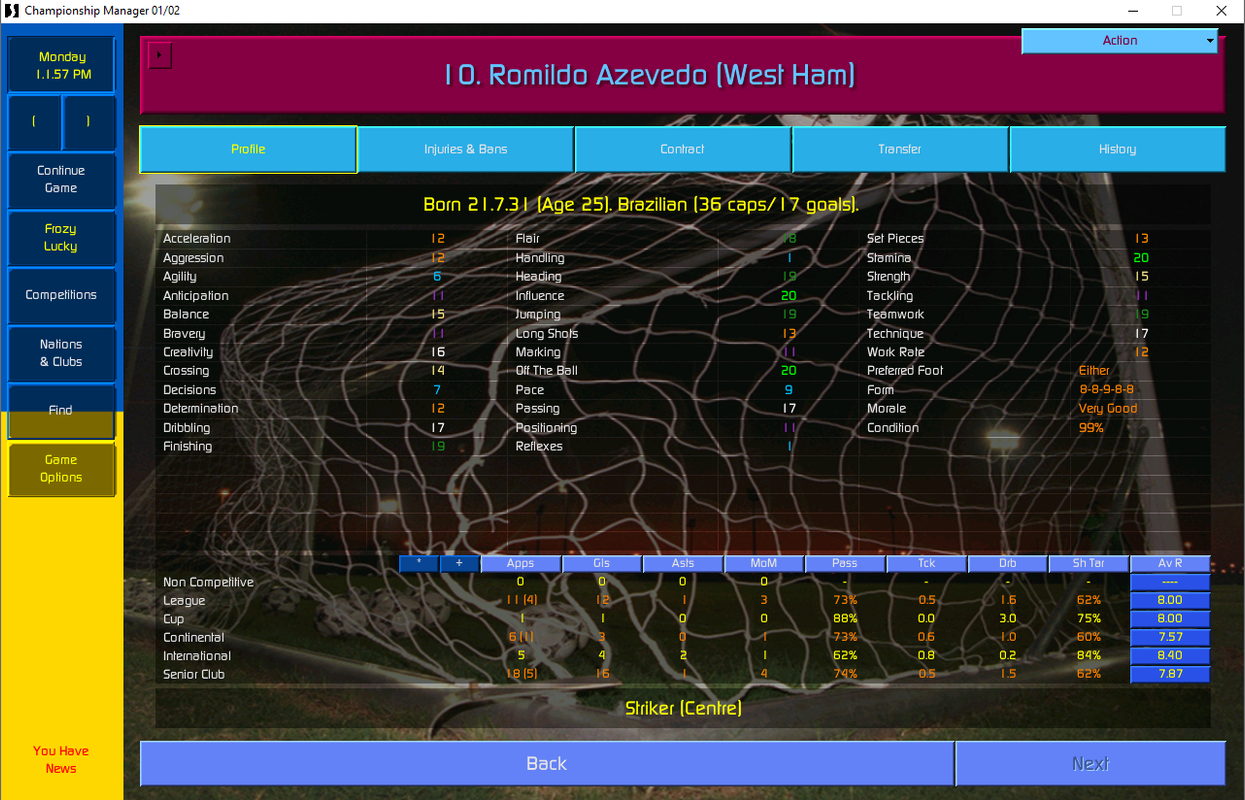The image size is (1245, 800).
Task: Click the Off The Ball attribute label
Action: (546, 371)
